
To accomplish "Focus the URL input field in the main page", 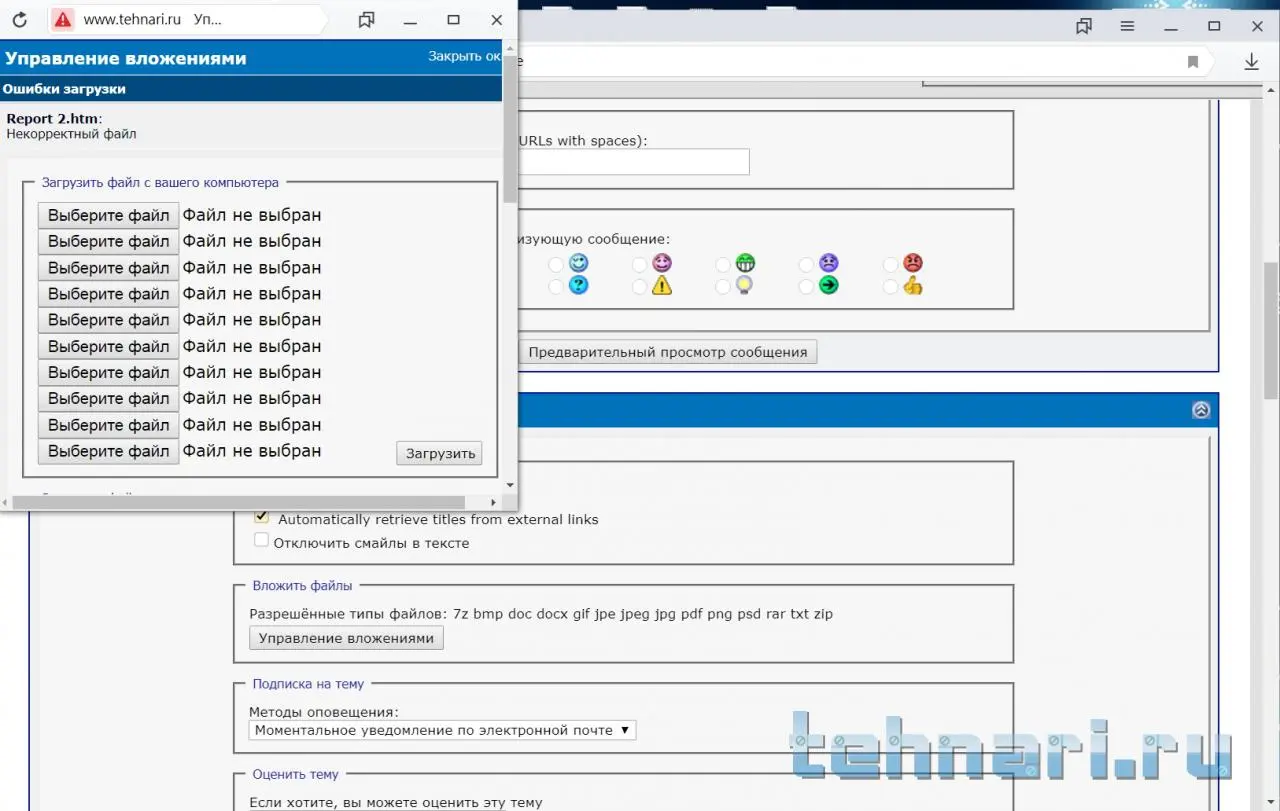I will 634,162.
